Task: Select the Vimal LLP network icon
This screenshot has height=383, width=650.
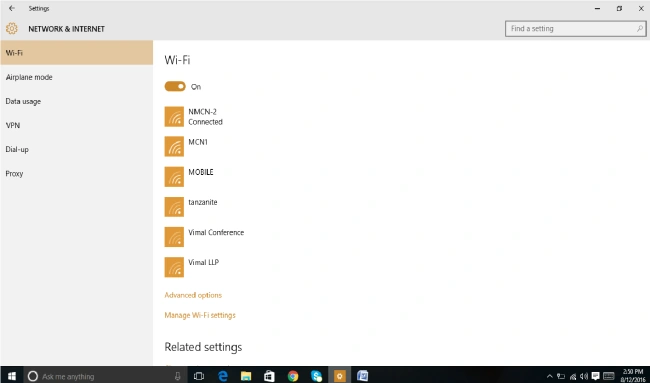Action: [x=174, y=267]
